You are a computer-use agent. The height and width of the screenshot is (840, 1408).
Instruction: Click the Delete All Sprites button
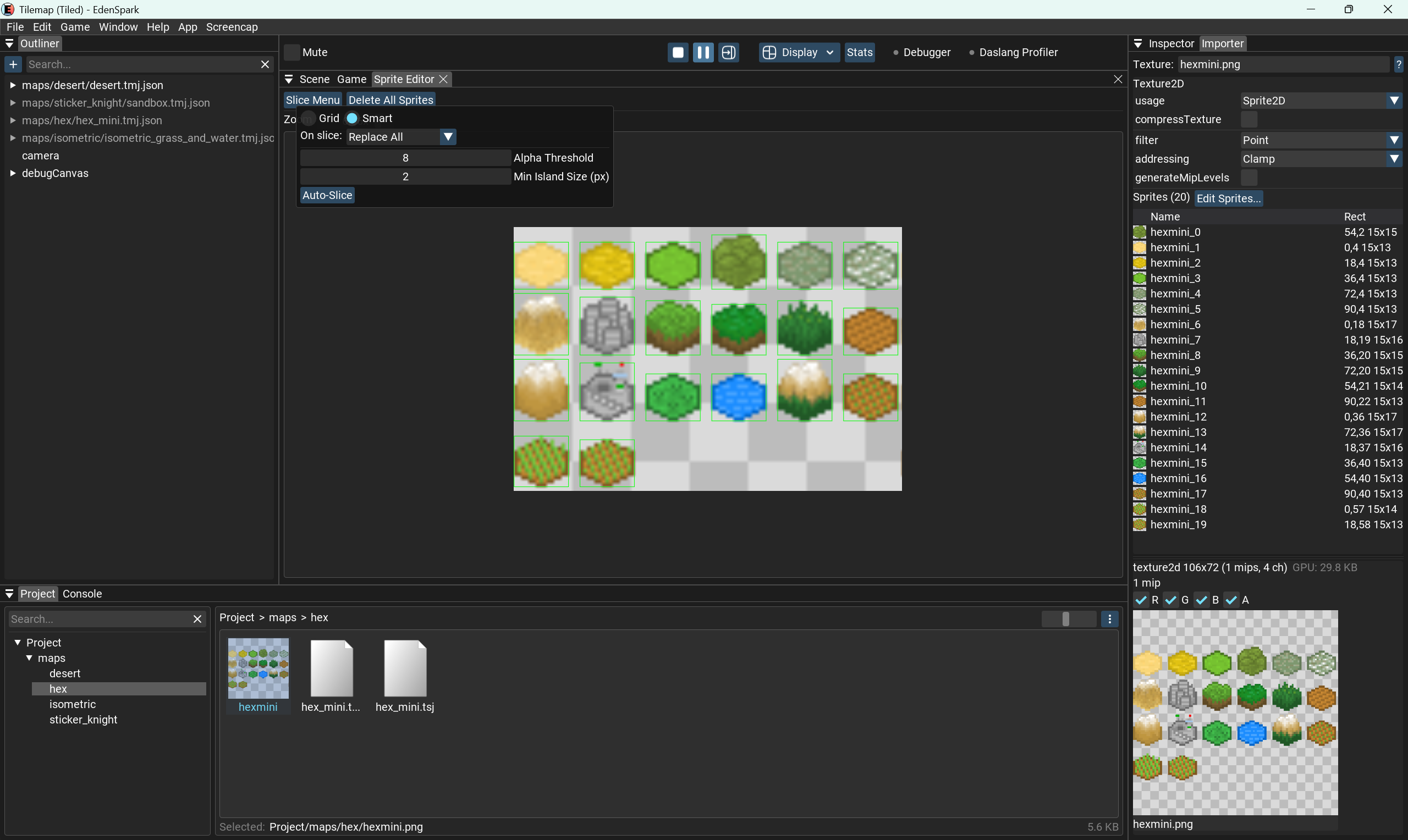tap(391, 100)
